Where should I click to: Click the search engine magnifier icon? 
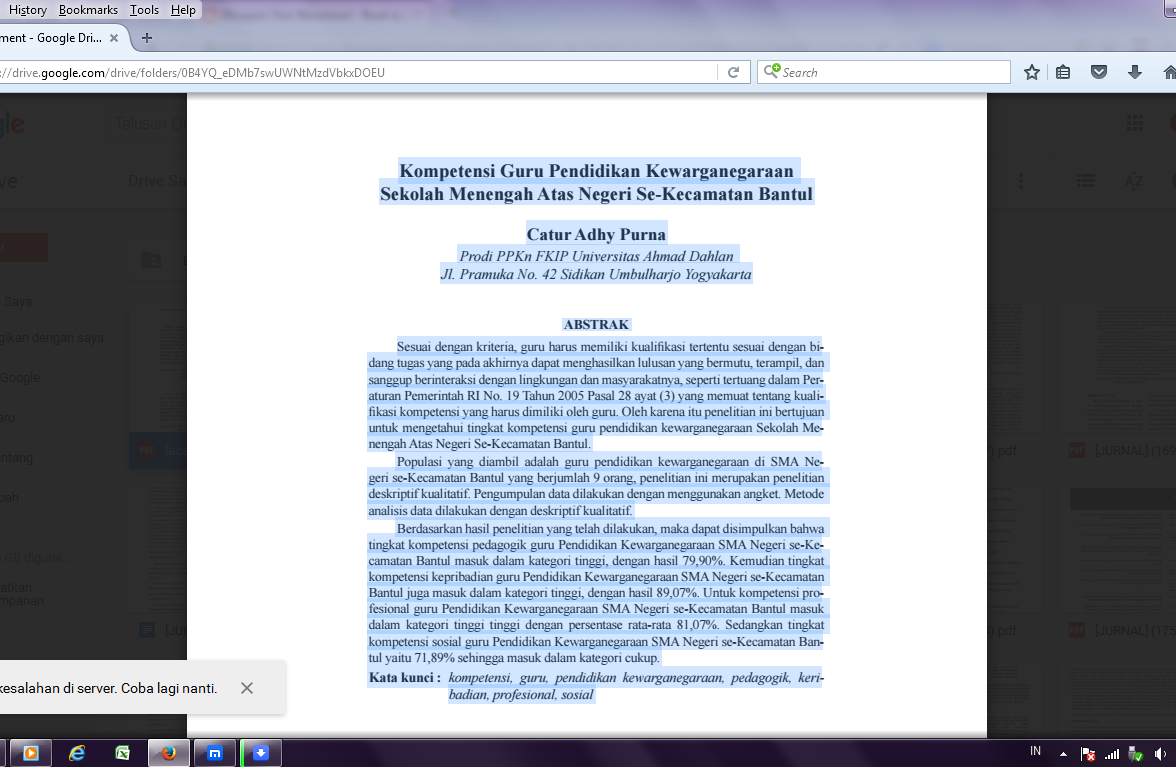771,71
